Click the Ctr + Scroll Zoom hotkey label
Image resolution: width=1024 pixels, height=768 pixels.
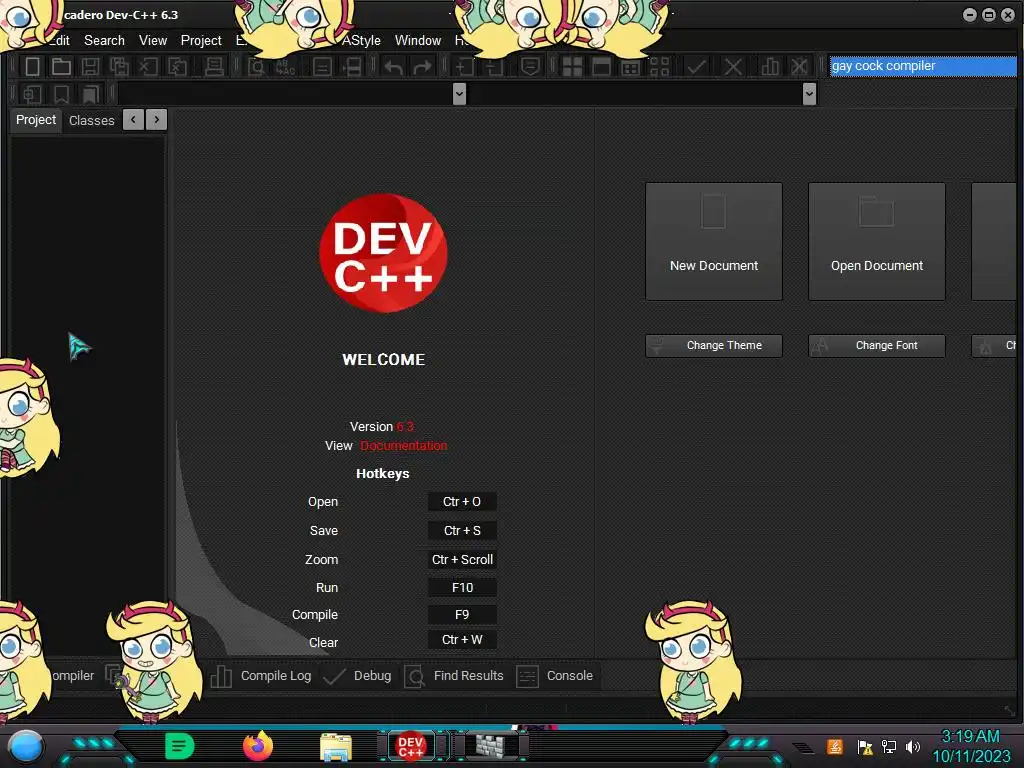[x=462, y=559]
